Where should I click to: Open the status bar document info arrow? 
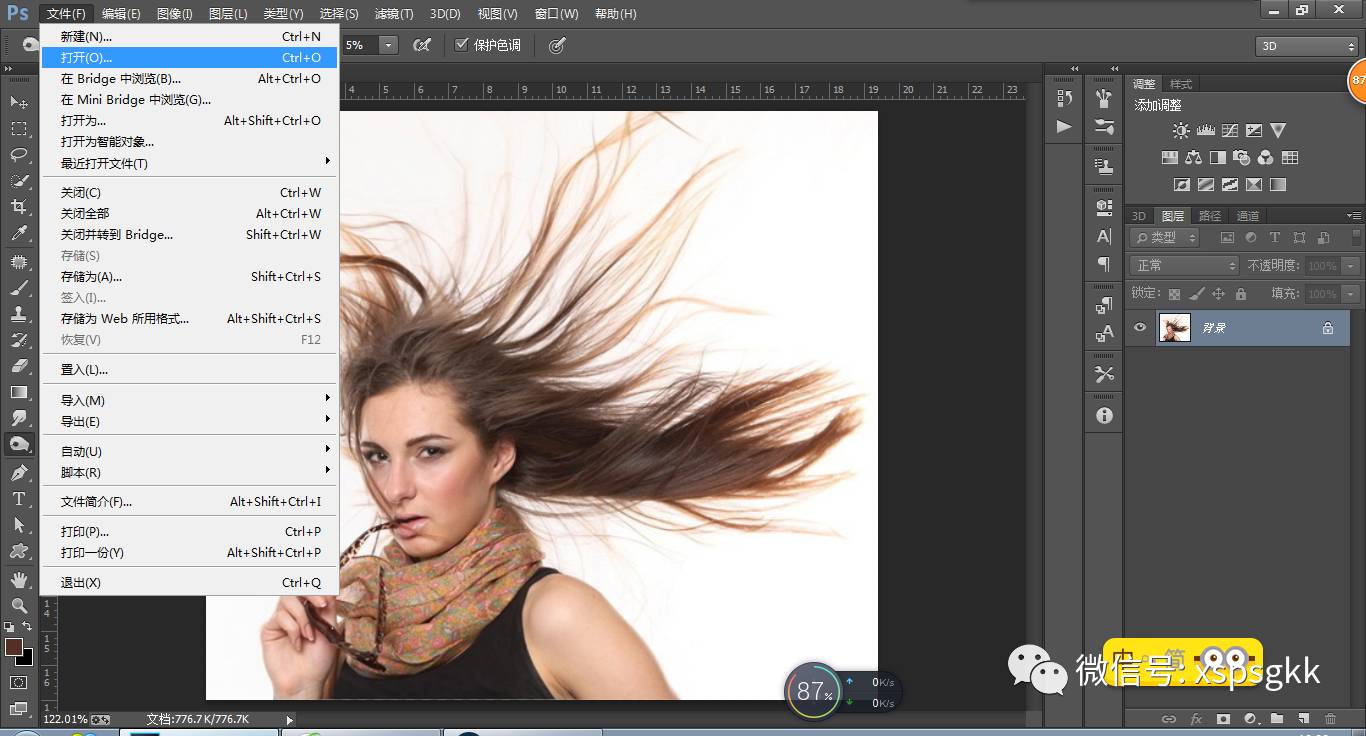pyautogui.click(x=290, y=719)
